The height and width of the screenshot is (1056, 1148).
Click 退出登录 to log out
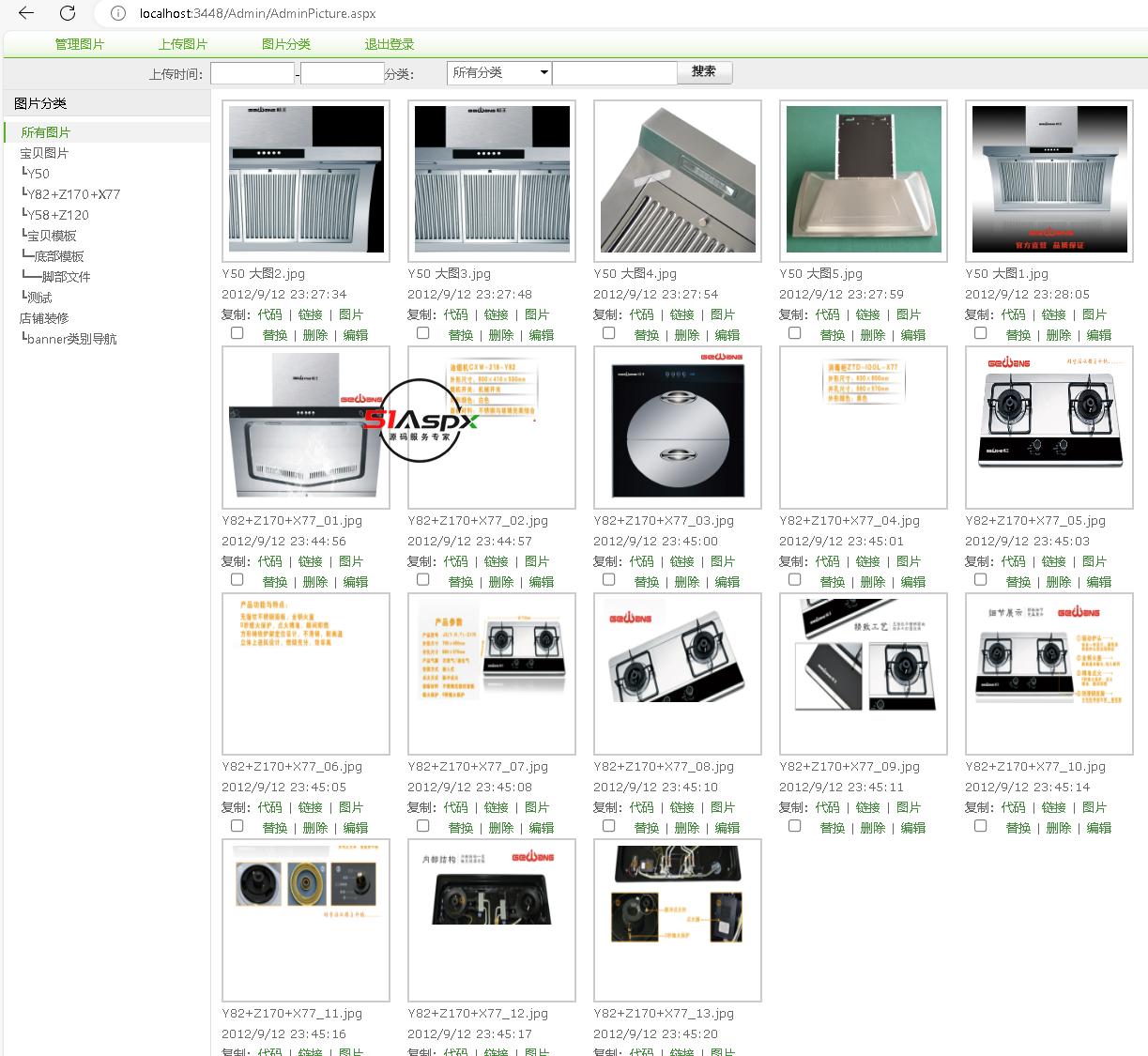[x=389, y=44]
